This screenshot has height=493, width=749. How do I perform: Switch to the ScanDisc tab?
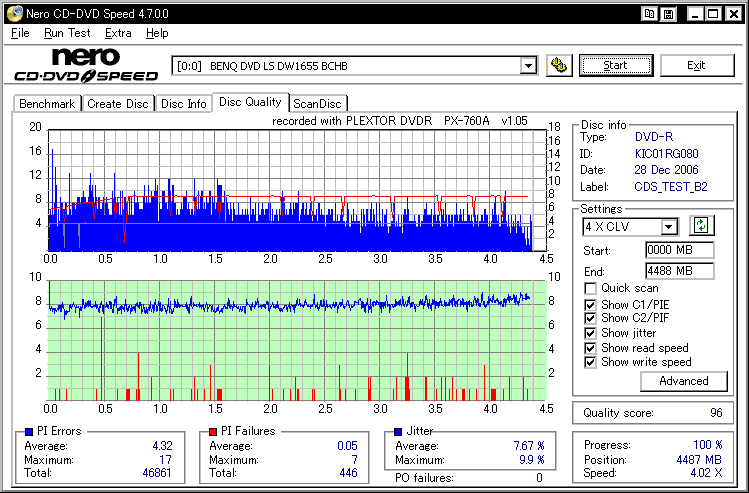coord(317,103)
